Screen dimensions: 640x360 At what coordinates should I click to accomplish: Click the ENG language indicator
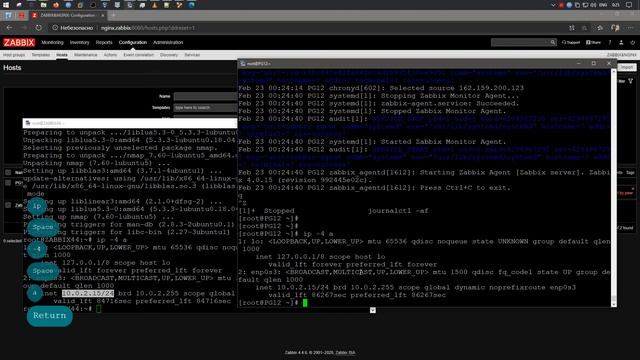(603, 5)
